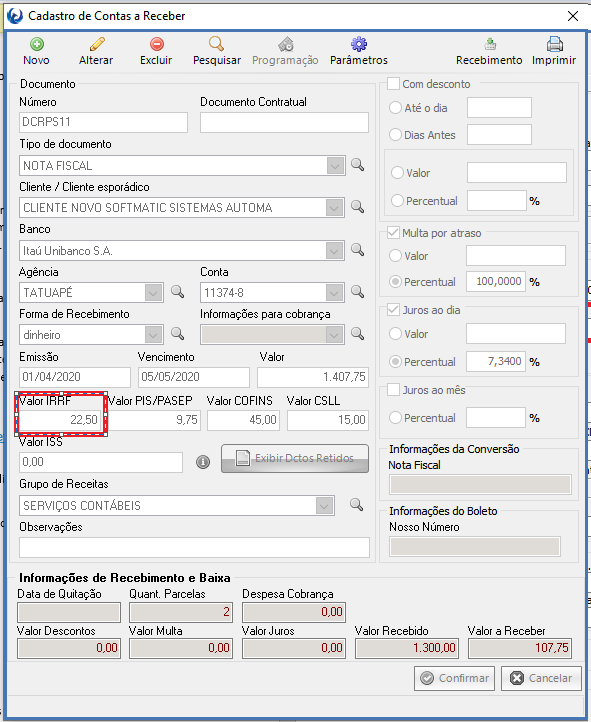Open the Pesquisar magnifier tool
Viewport: 591px width, 722px height.
[x=216, y=44]
